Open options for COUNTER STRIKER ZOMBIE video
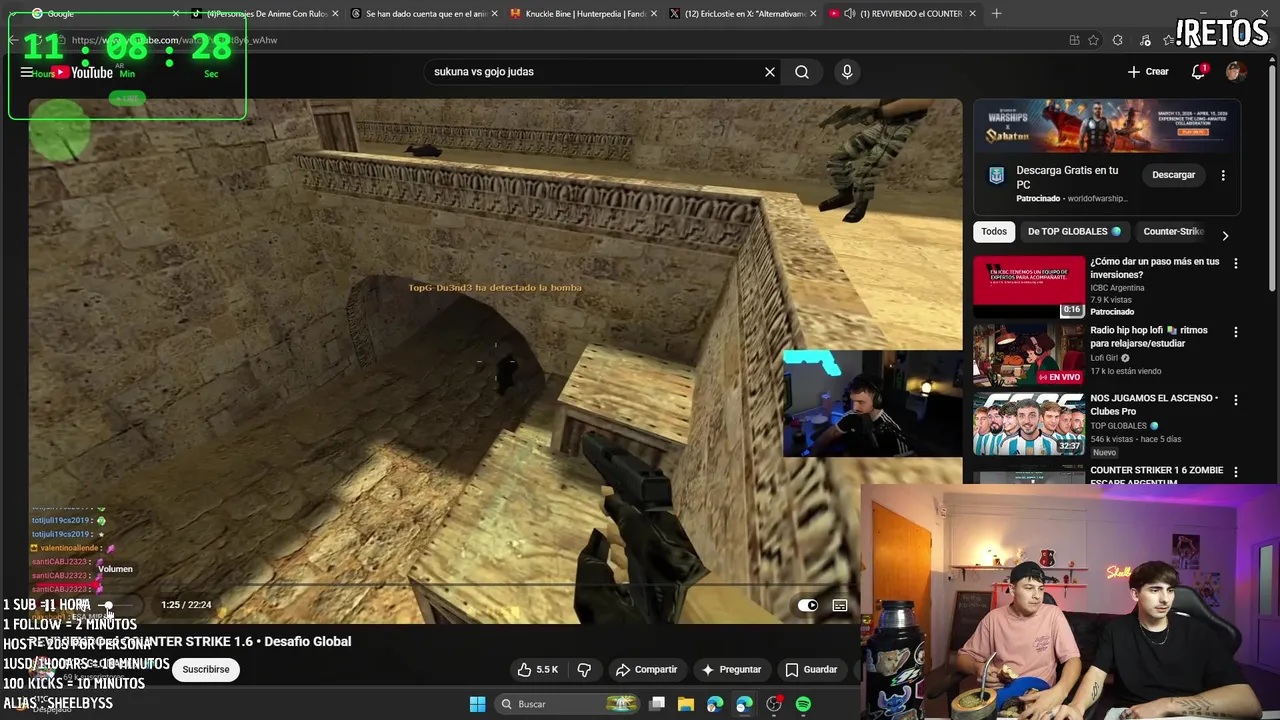The image size is (1280, 720). click(x=1235, y=472)
